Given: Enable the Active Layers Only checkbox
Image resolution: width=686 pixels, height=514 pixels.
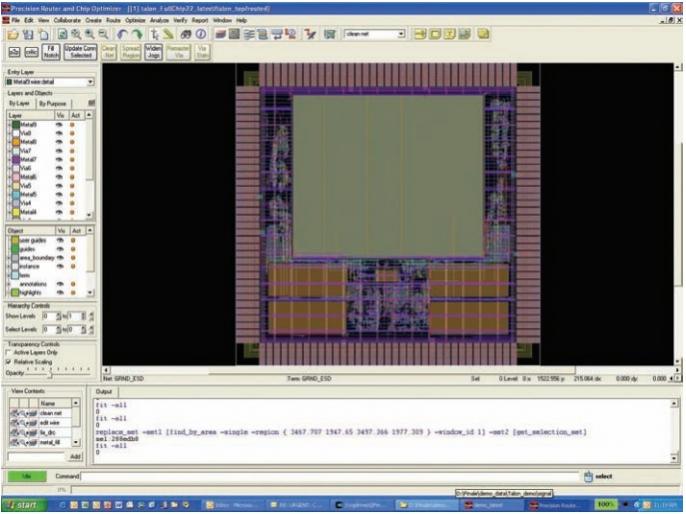Looking at the screenshot, I should (9, 353).
